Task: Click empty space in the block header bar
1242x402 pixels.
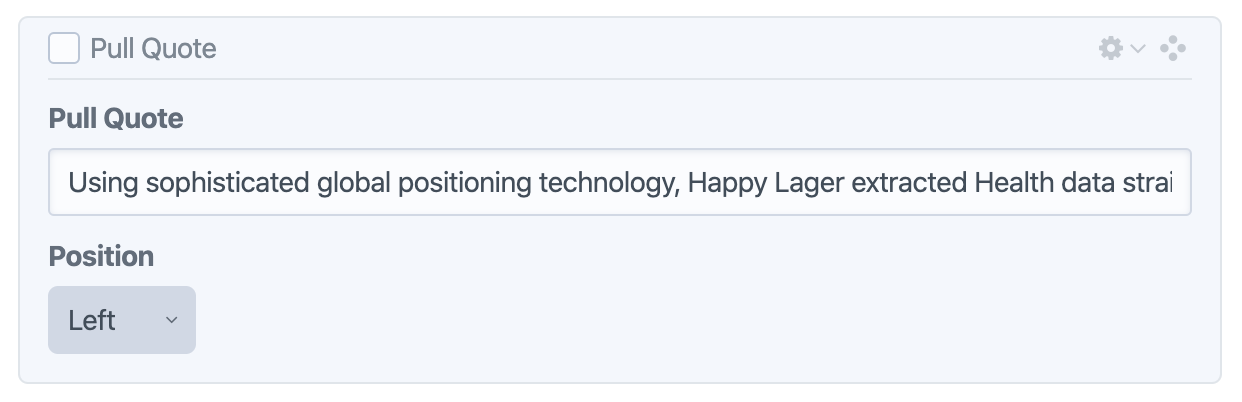Action: click(x=650, y=48)
